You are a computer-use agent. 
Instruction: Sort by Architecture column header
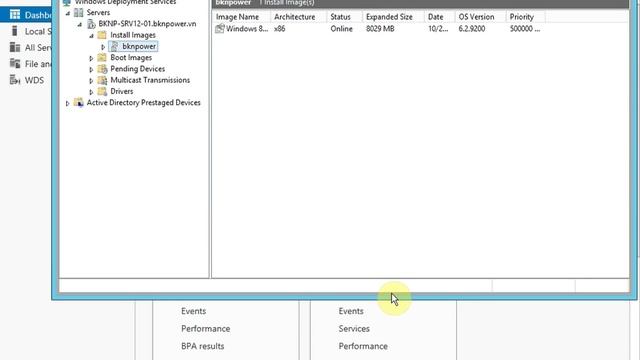298,17
